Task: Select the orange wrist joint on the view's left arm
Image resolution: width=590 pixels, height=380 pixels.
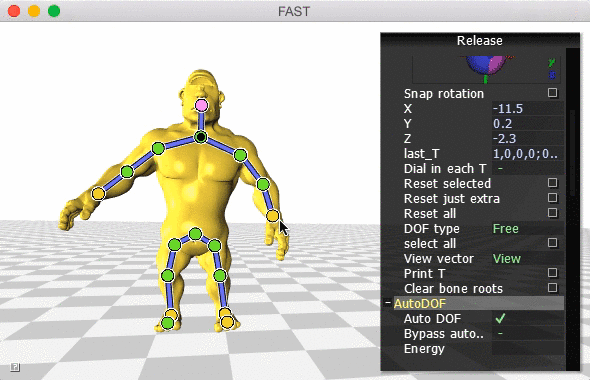Action: [x=98, y=194]
